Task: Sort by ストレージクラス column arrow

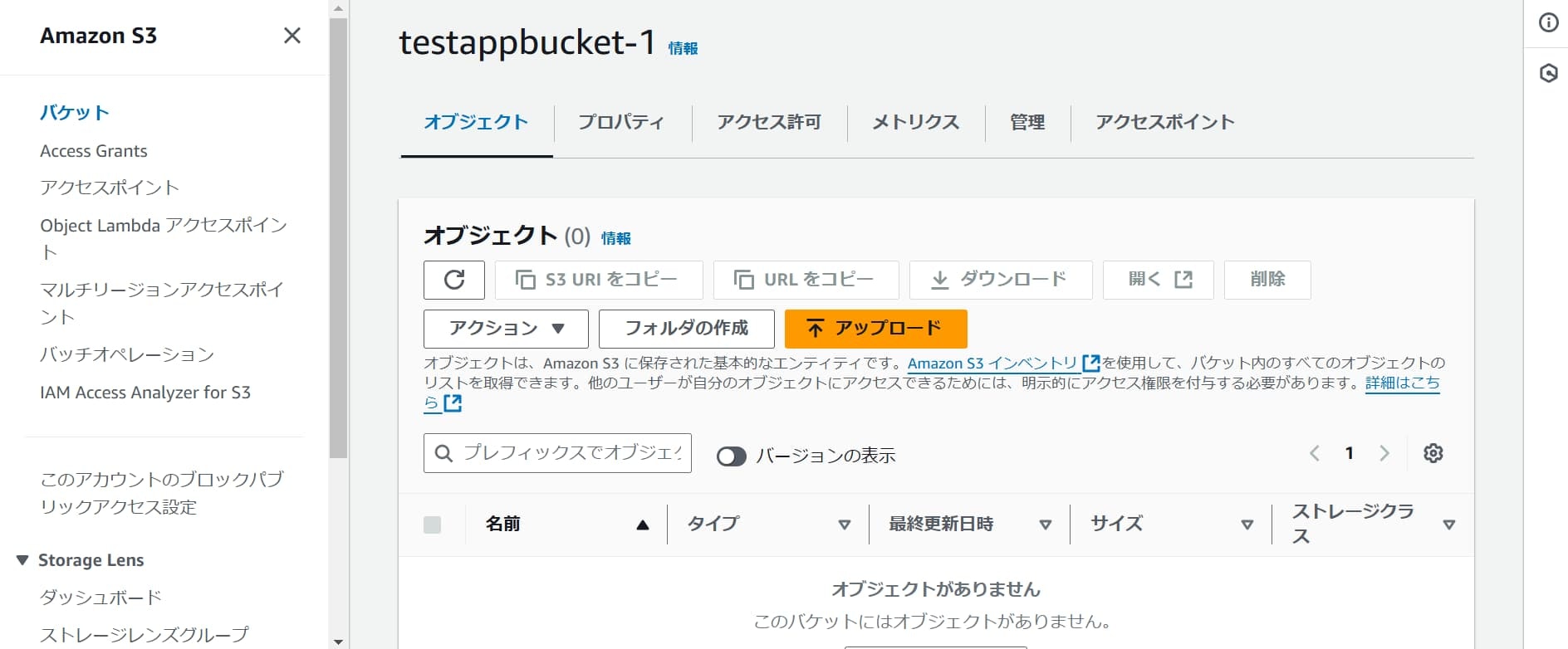Action: (1449, 525)
